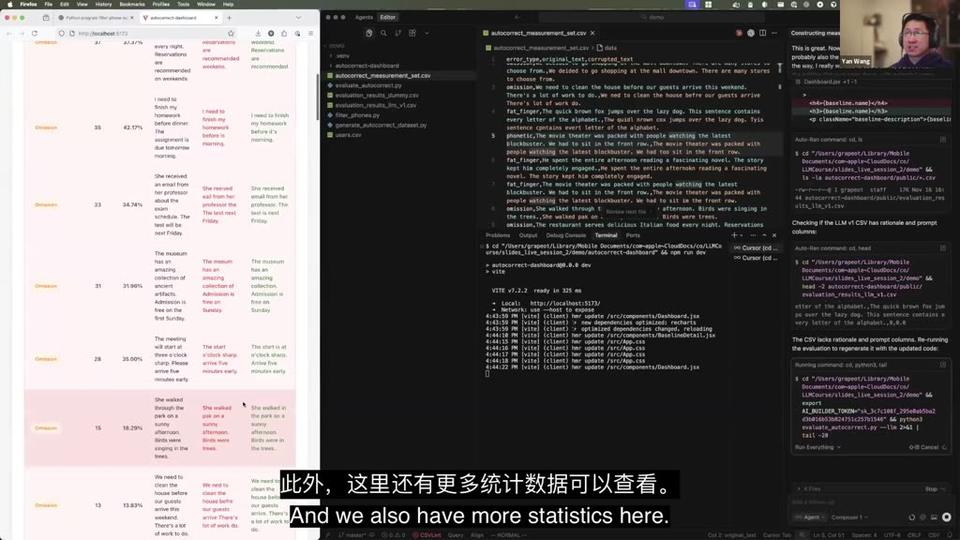960x540 pixels.
Task: Open the Firefox hamburger menu
Action: pyautogui.click(x=310, y=33)
